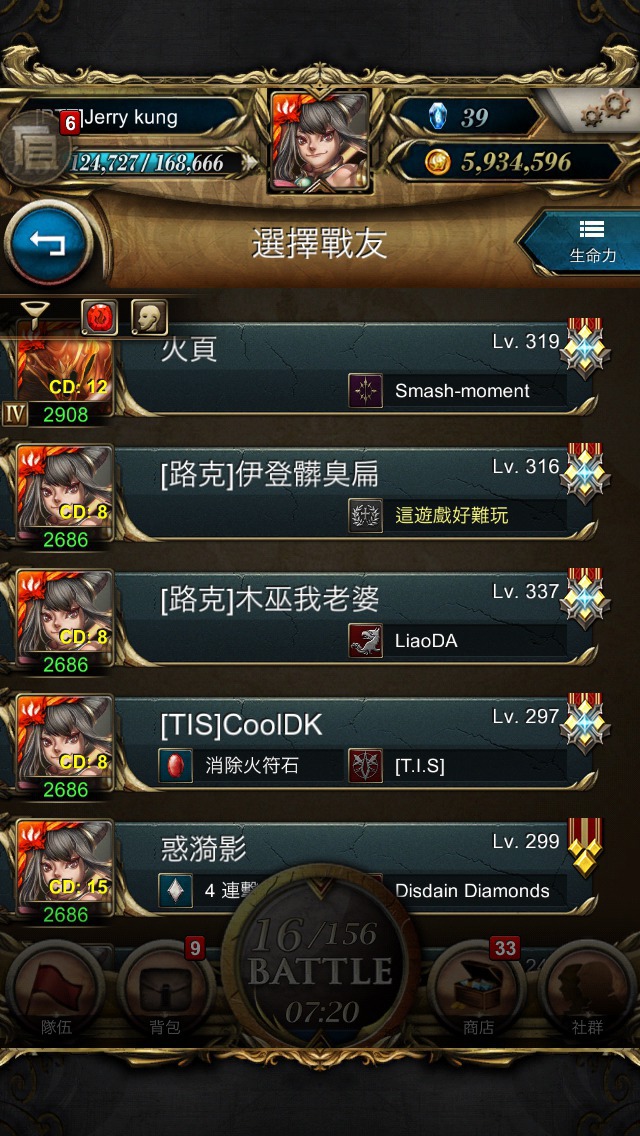
Task: Click the LiaoDA guild dragon emblem
Action: [365, 641]
